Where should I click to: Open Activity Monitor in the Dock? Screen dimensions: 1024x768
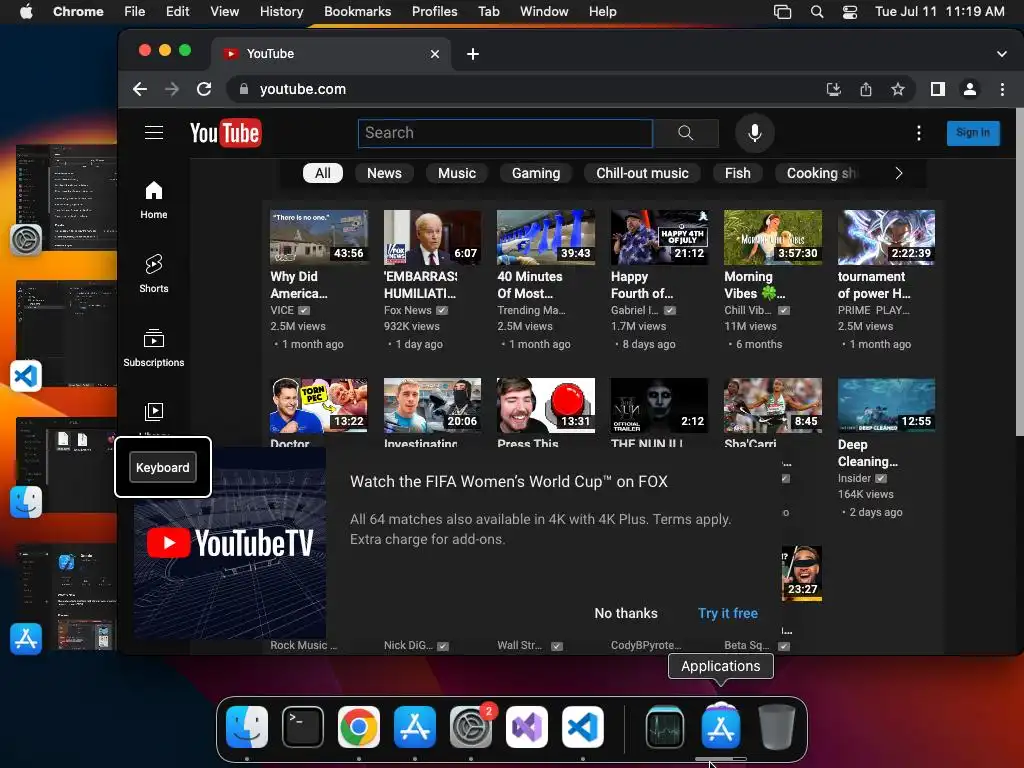(x=665, y=727)
